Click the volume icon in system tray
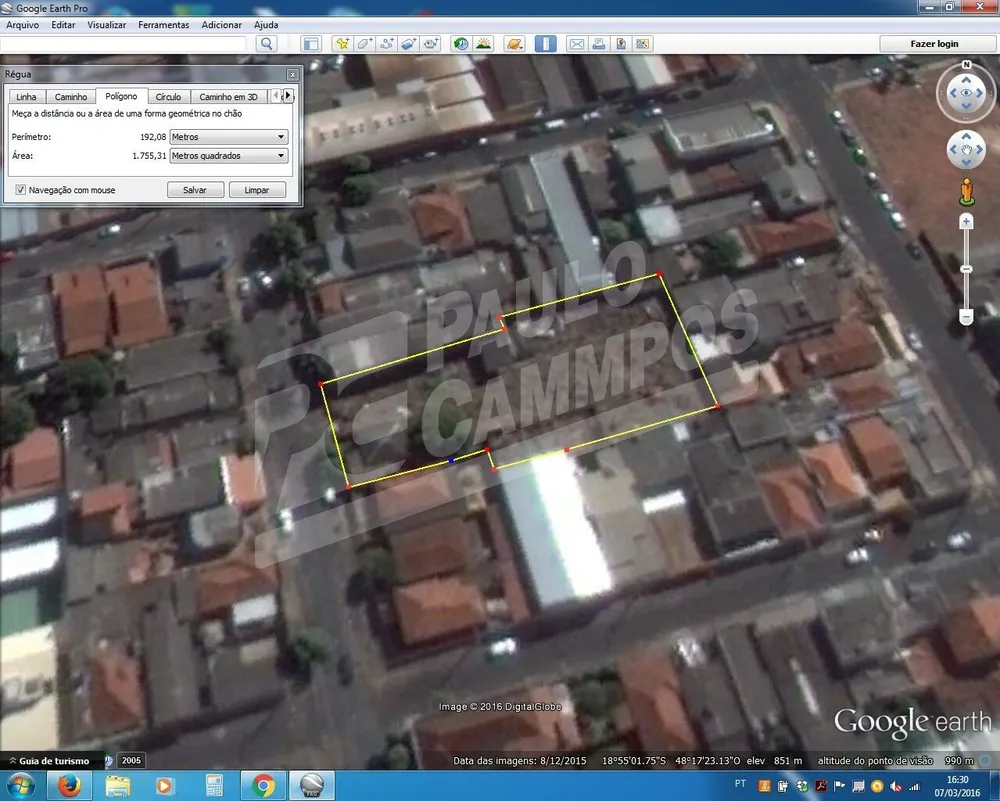 897,786
